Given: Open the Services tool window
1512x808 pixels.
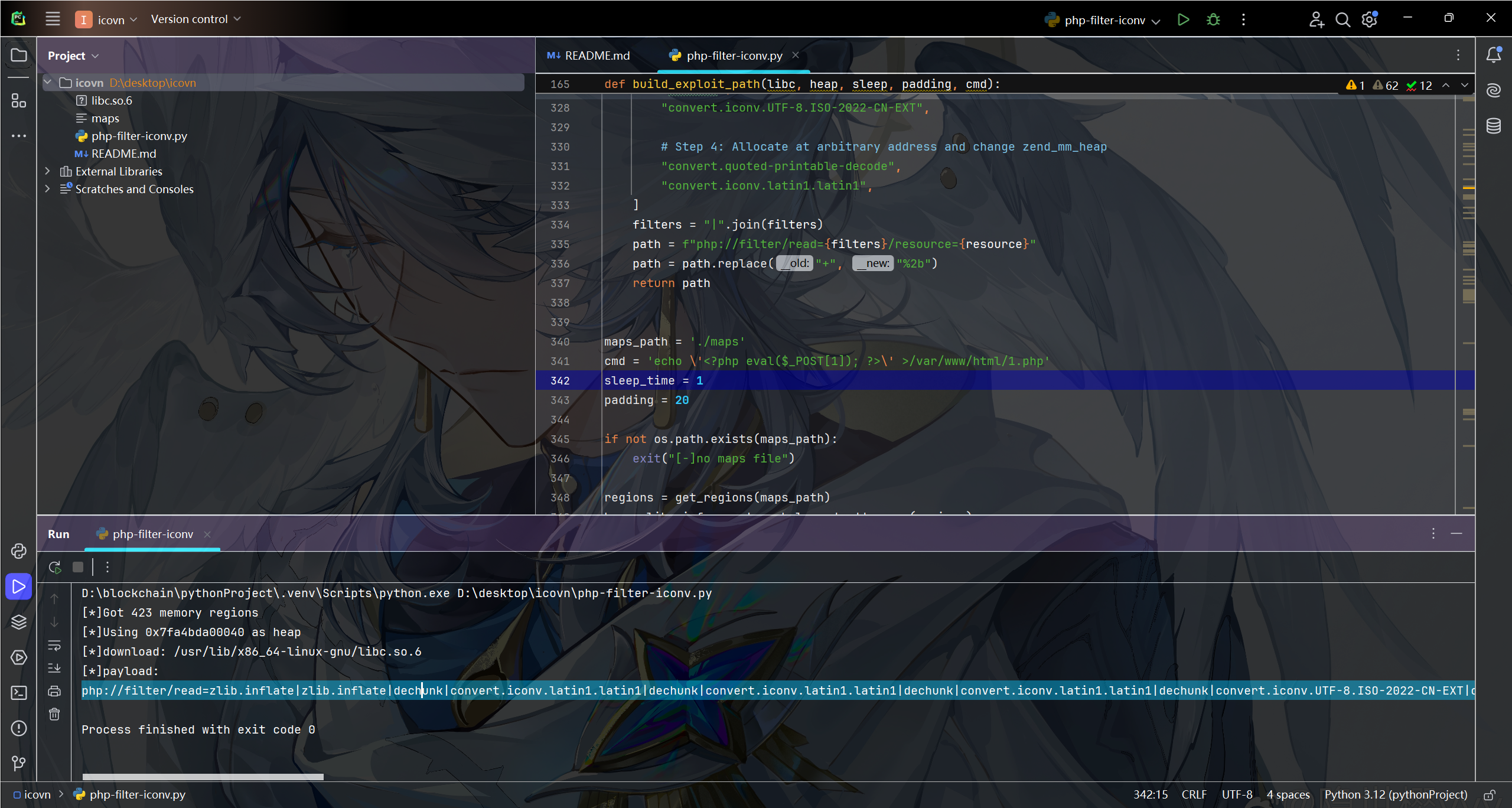Looking at the screenshot, I should coord(19,657).
